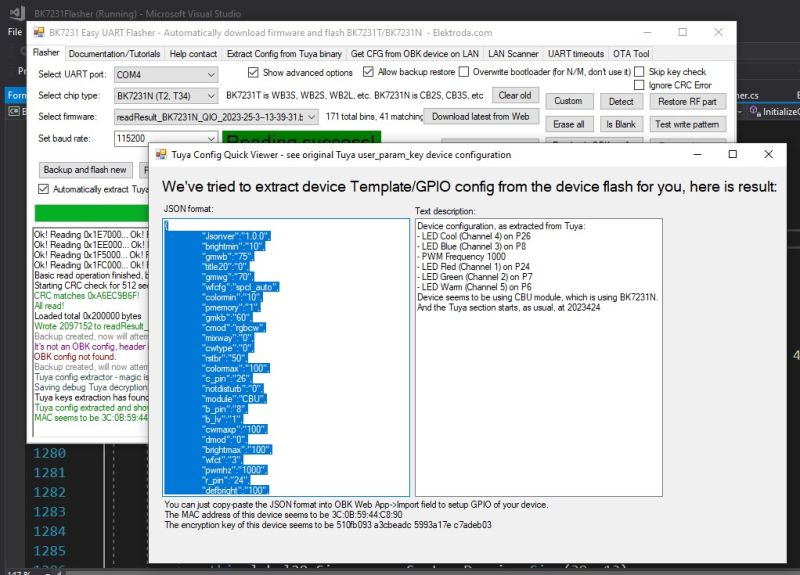Screen dimensions: 800x575
Task: Open the Flasher tab
Action: [x=46, y=53]
